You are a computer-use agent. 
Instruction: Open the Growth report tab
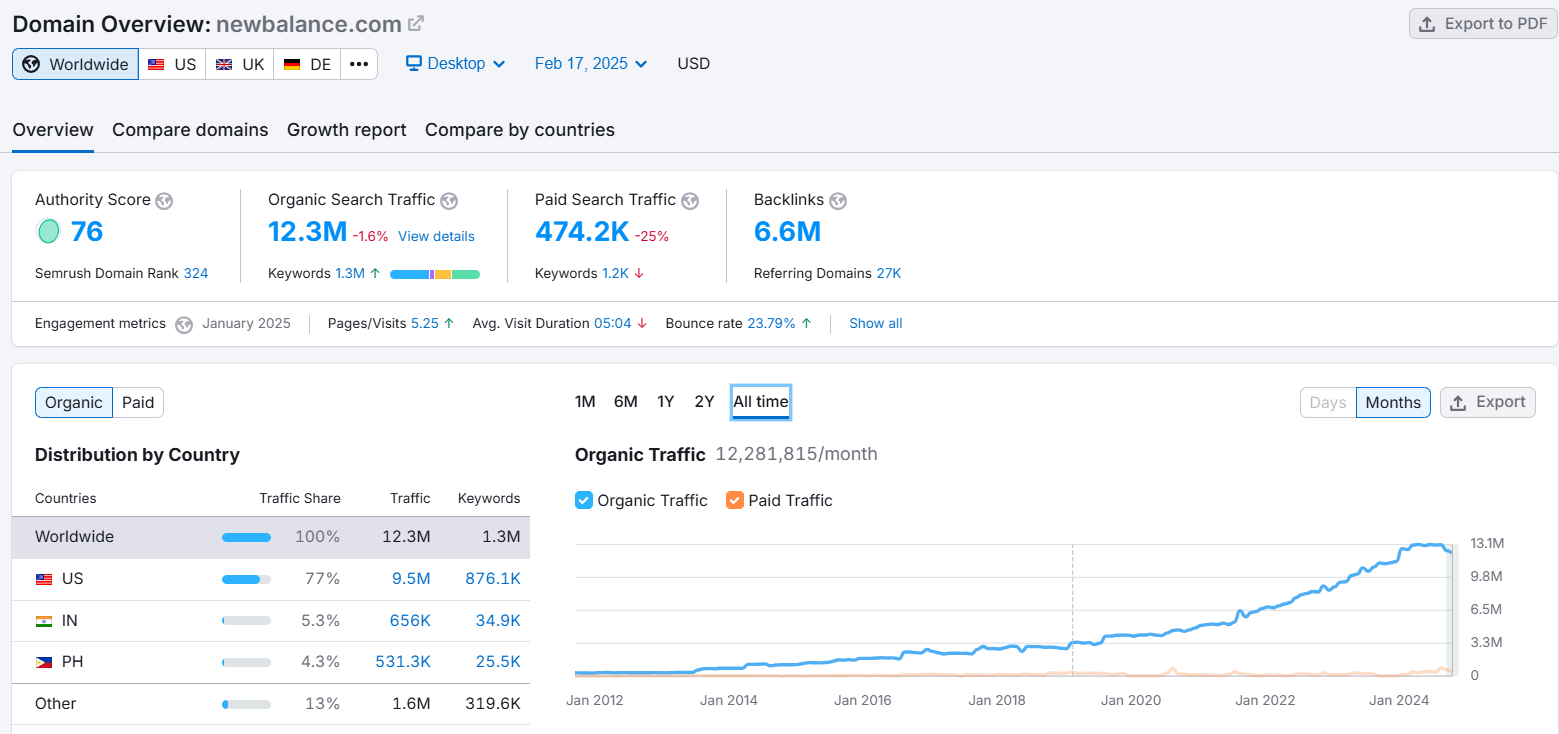coord(346,130)
